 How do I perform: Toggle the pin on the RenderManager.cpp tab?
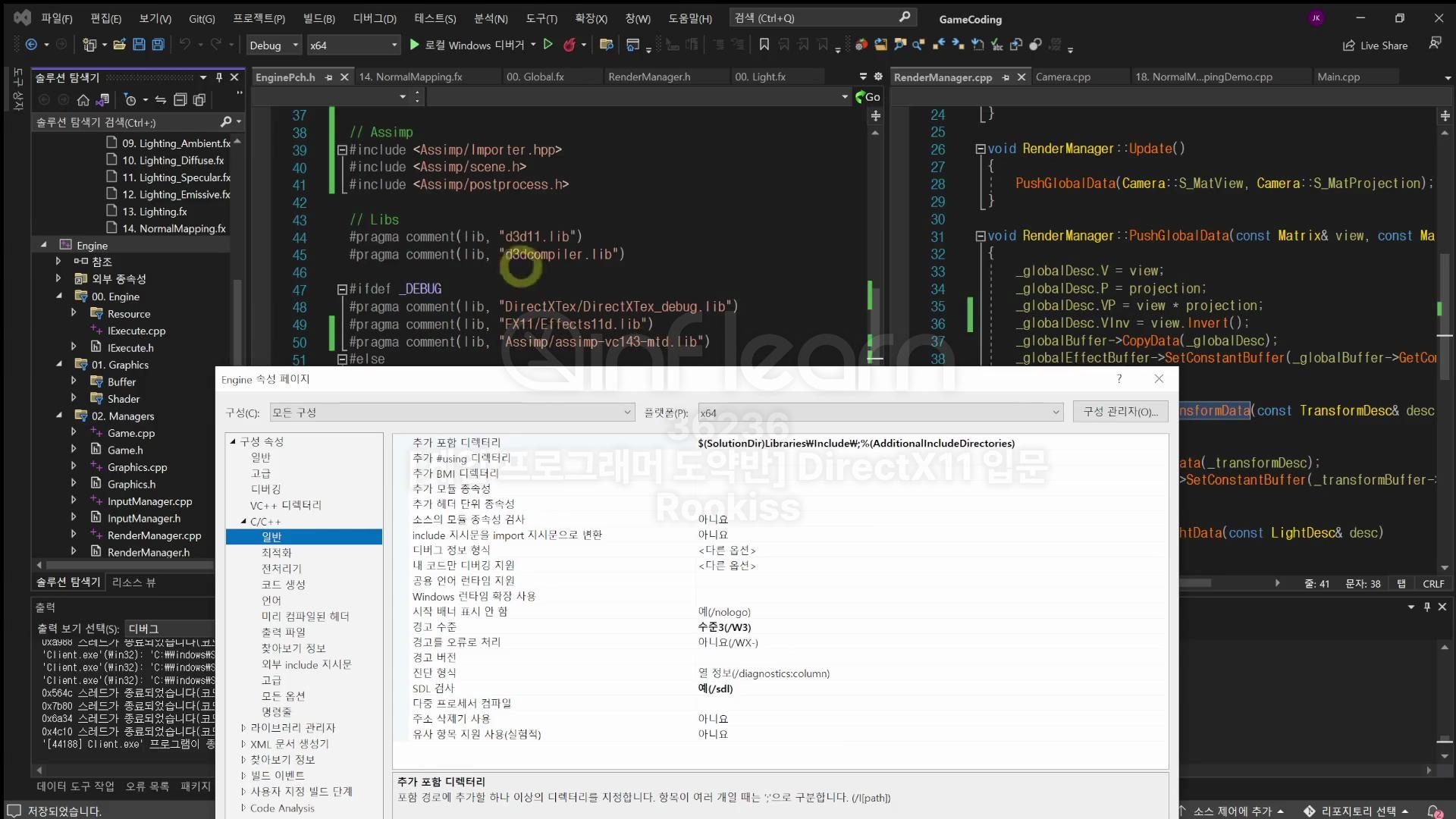click(x=1006, y=77)
